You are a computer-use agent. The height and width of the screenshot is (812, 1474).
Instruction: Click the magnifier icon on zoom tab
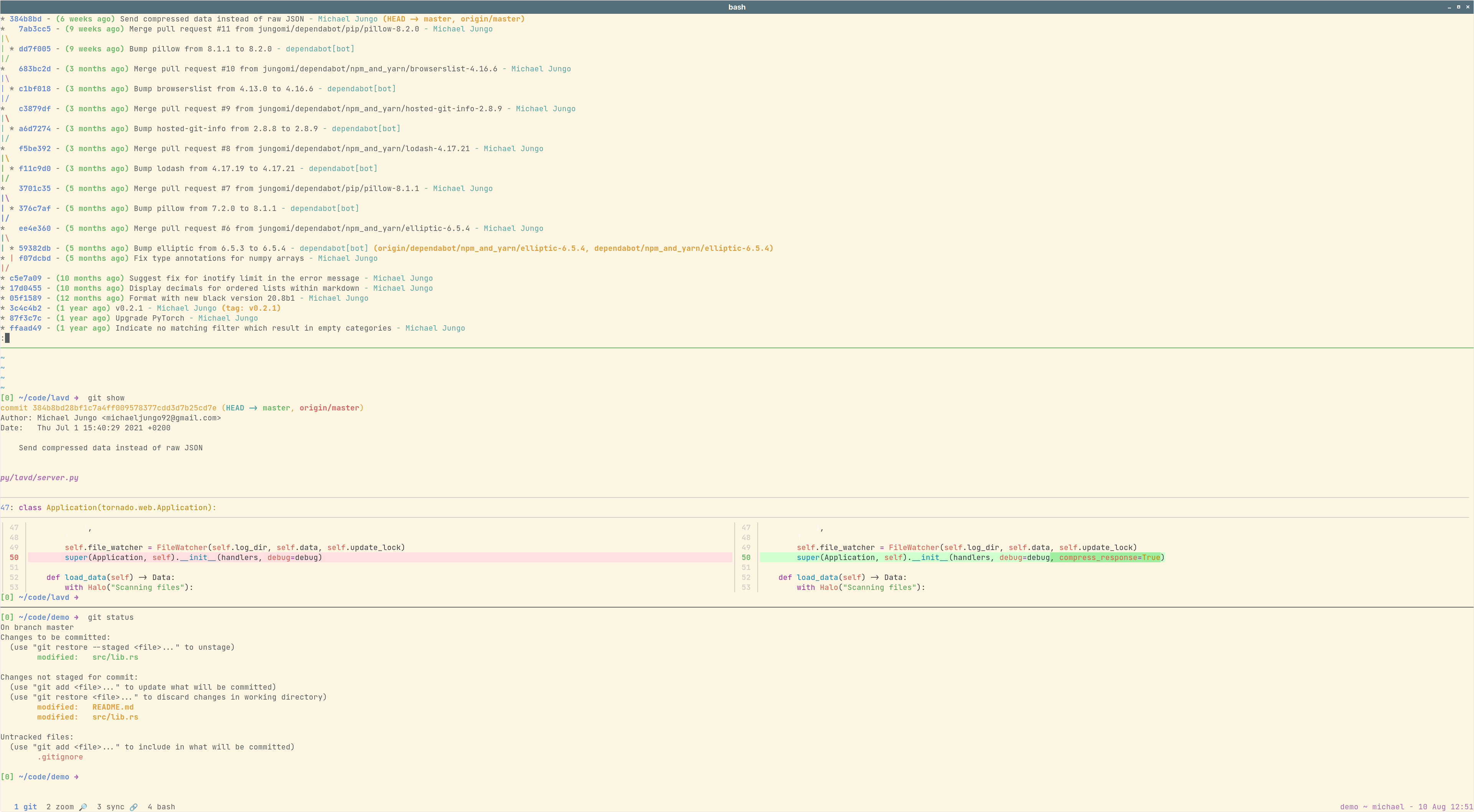pos(83,807)
